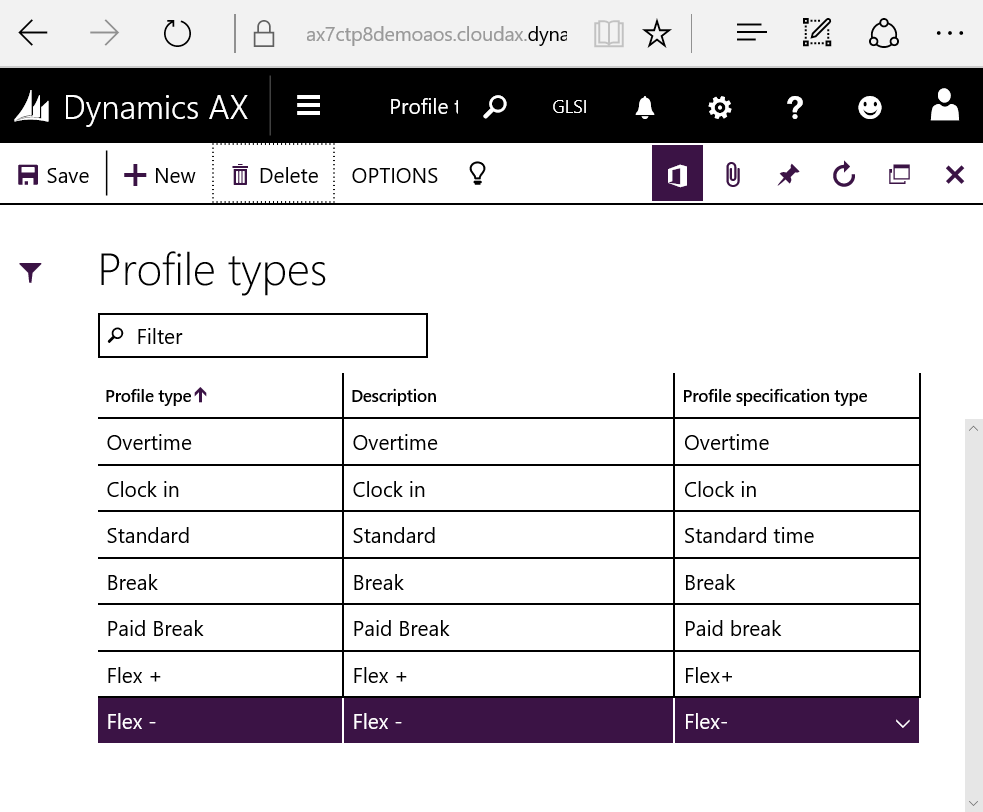
Task: Open the OPTIONS tab
Action: (x=394, y=175)
